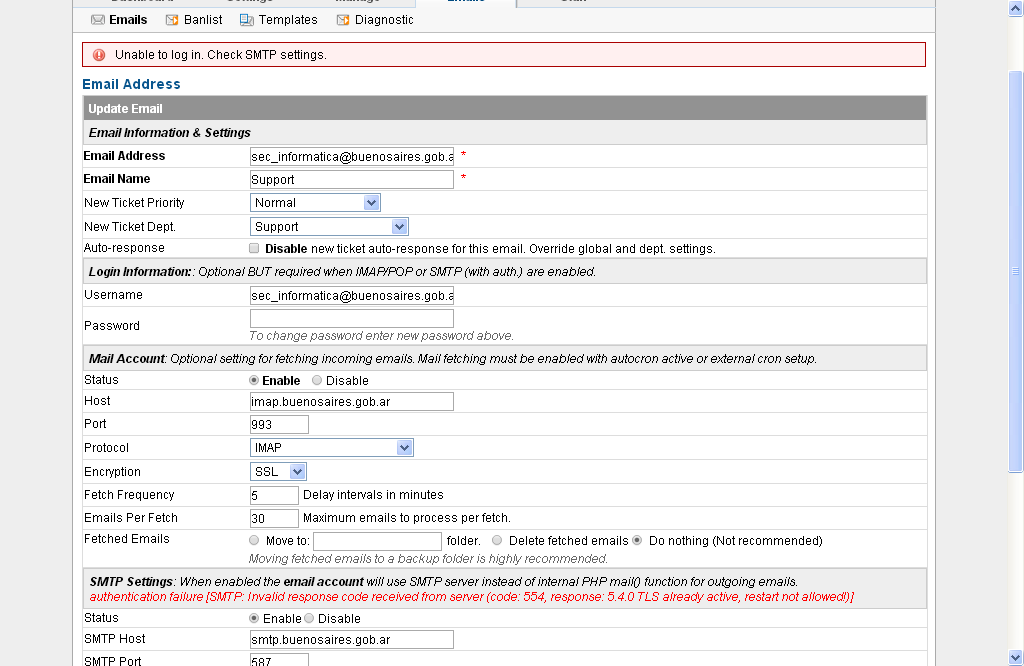Focus the Port field showing 993
This screenshot has height=666, width=1024.
point(280,424)
